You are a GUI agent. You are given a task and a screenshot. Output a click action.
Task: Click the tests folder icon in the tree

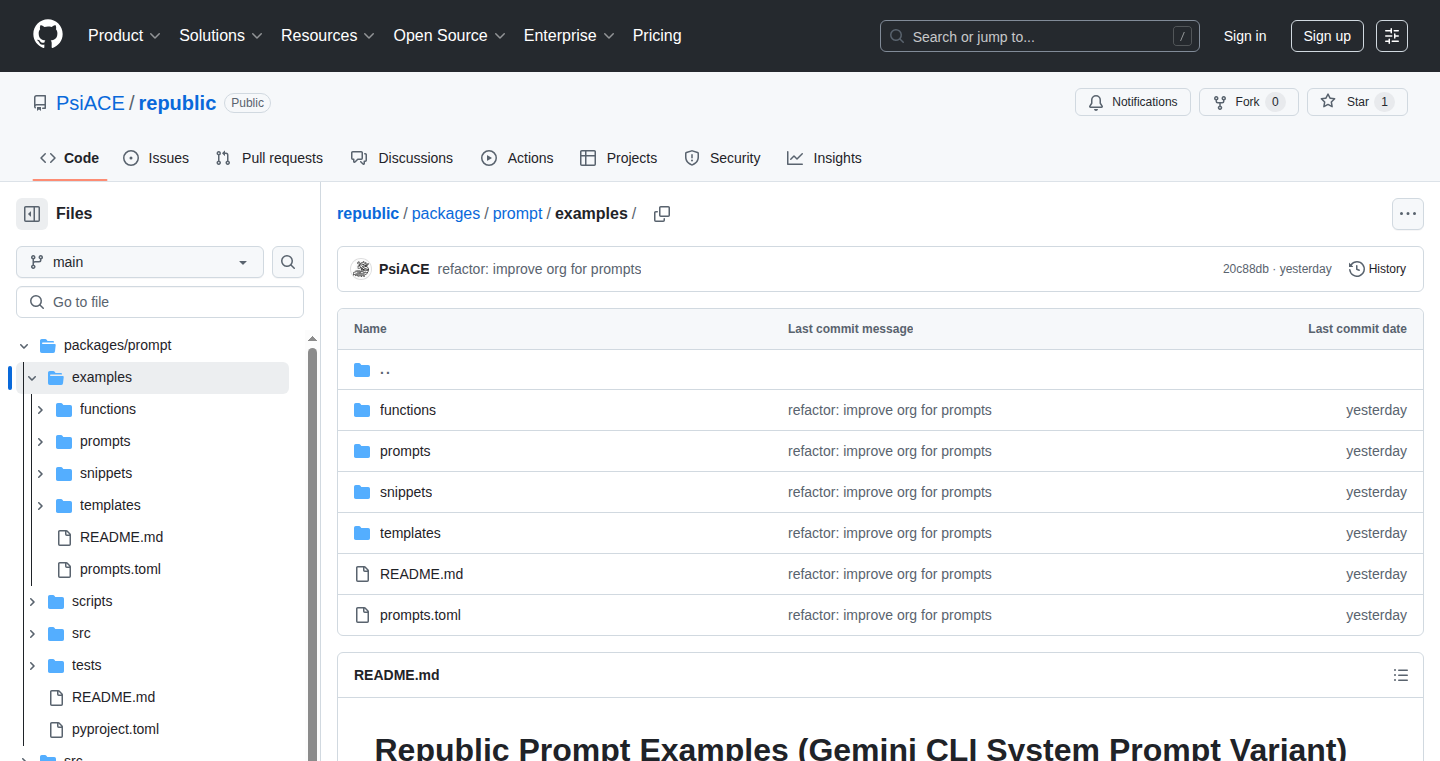[x=56, y=665]
